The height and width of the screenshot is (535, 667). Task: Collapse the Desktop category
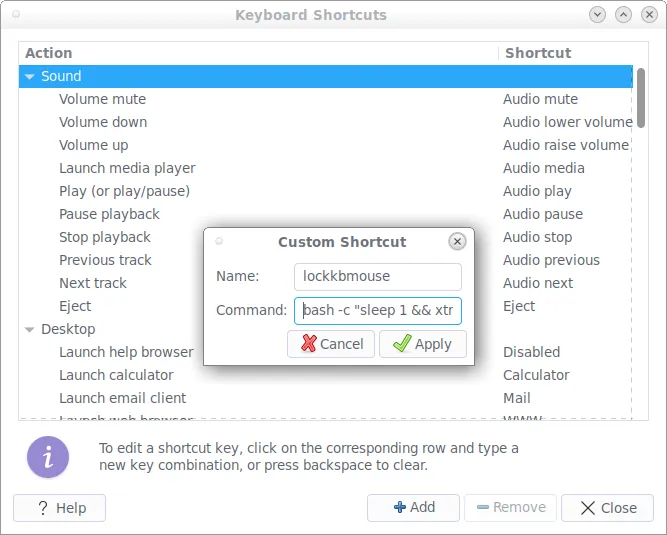[x=29, y=329]
